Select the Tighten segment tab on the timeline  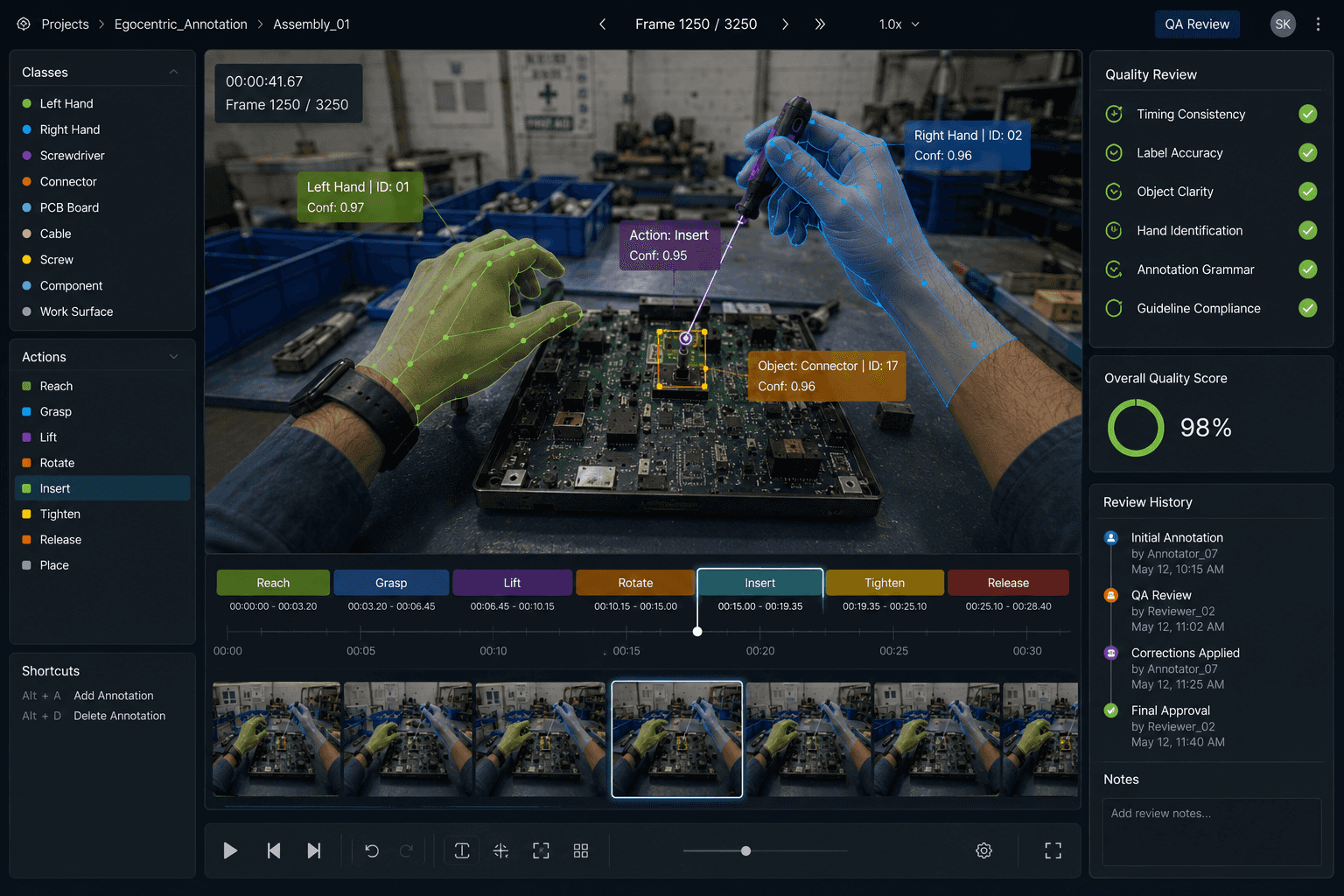[885, 583]
